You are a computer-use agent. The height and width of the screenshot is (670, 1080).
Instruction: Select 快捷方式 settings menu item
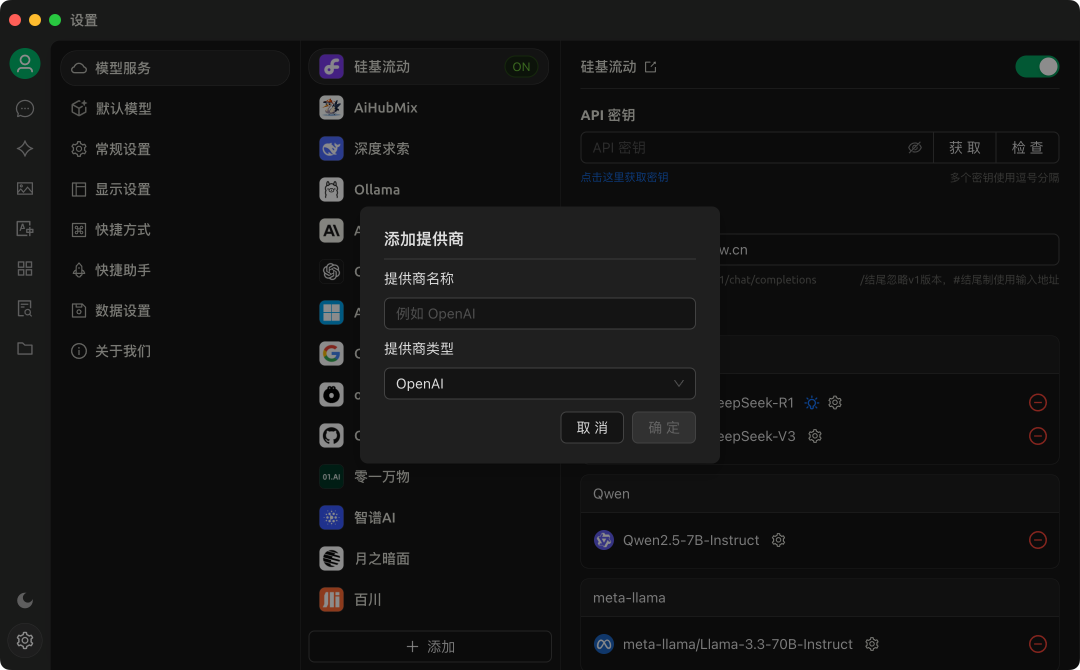[175, 230]
